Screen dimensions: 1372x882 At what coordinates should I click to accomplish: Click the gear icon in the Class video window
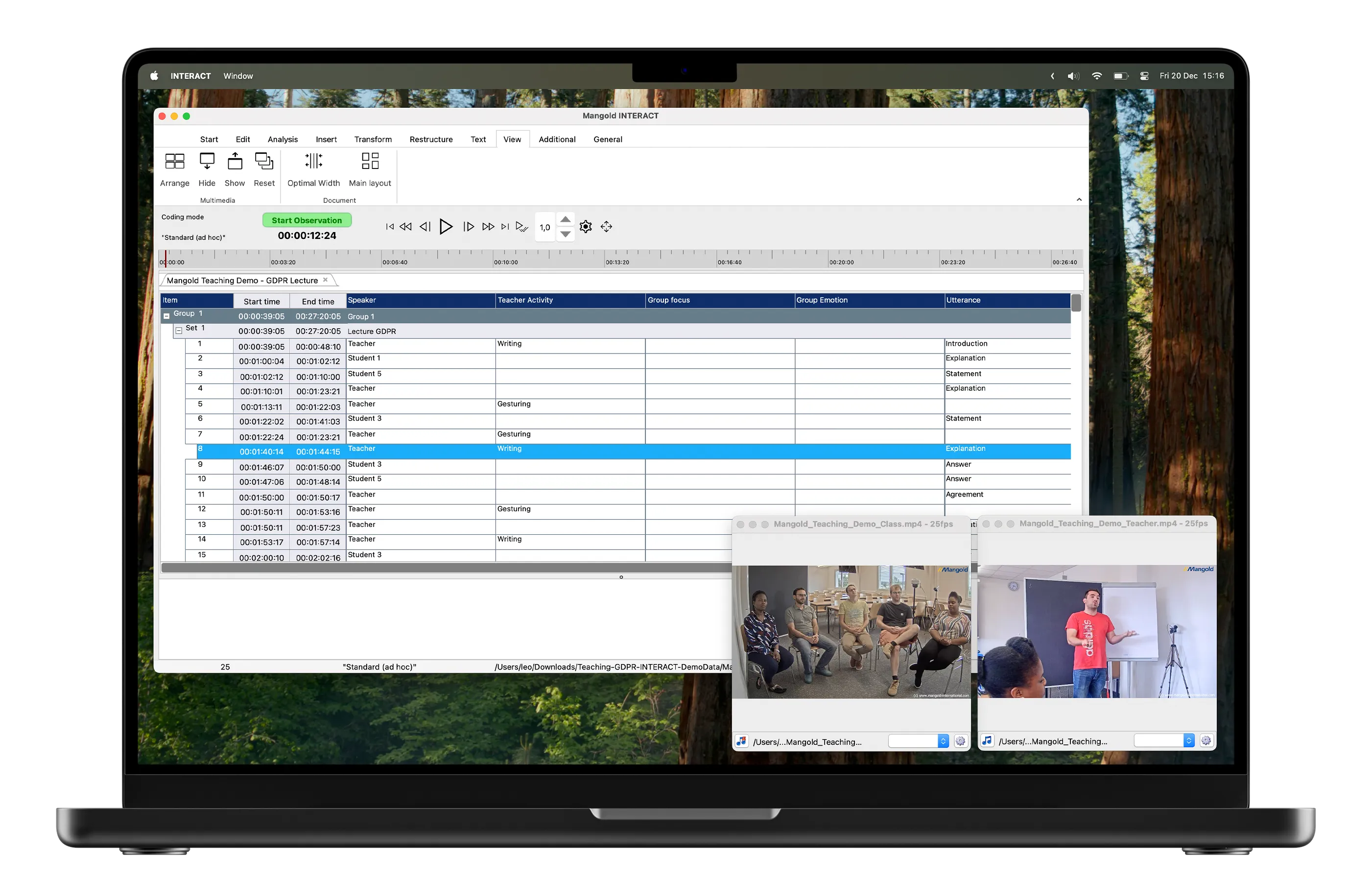pos(960,741)
